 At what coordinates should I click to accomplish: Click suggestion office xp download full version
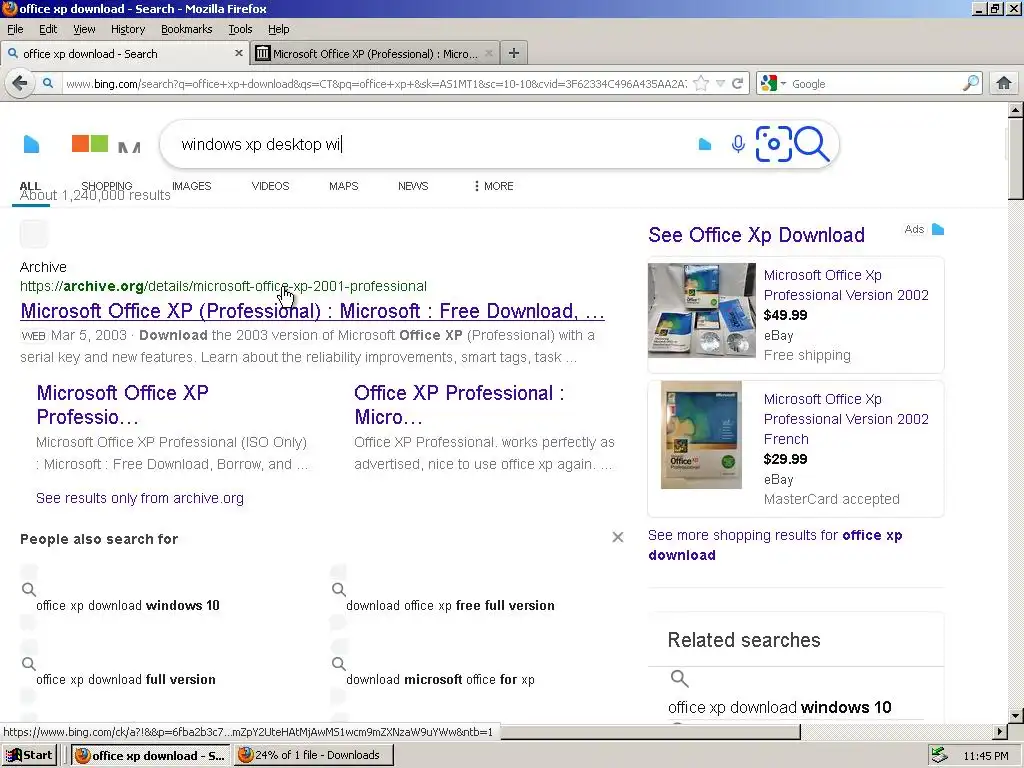[x=125, y=679]
